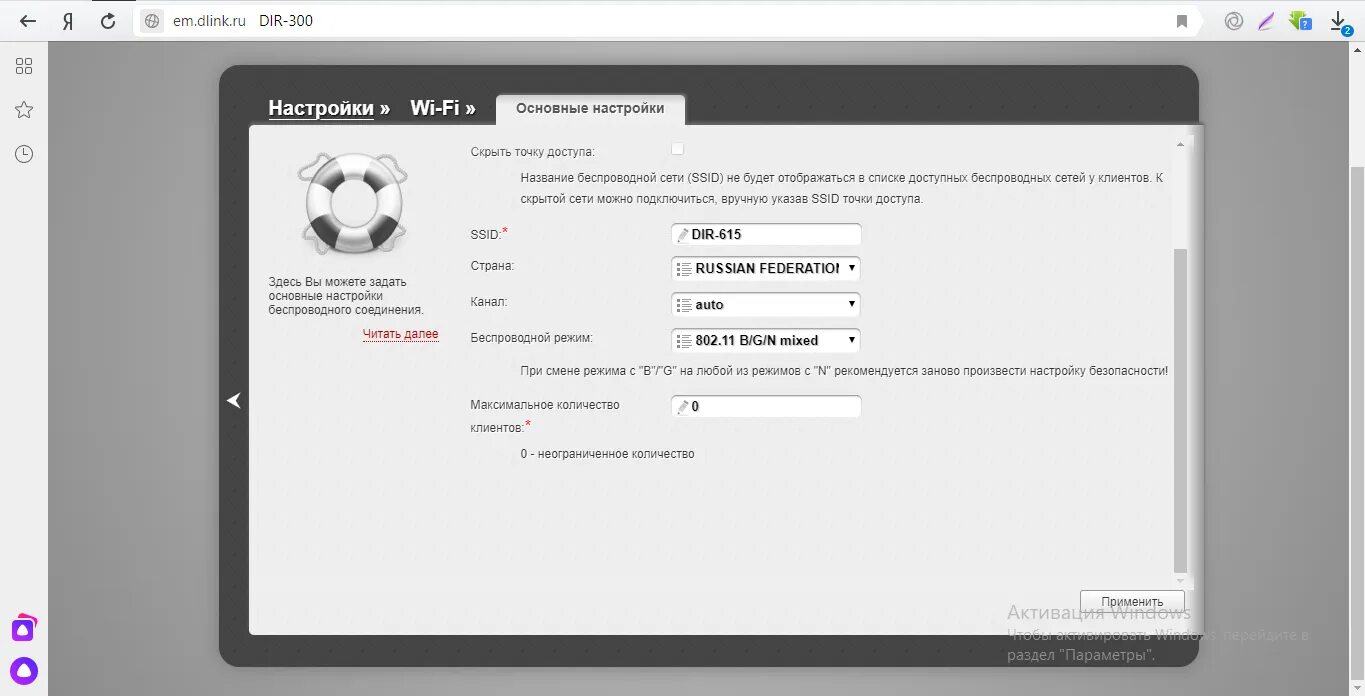The width and height of the screenshot is (1365, 696).
Task: Click the 'Скрыть точку доступа:' label
Action: (x=533, y=152)
